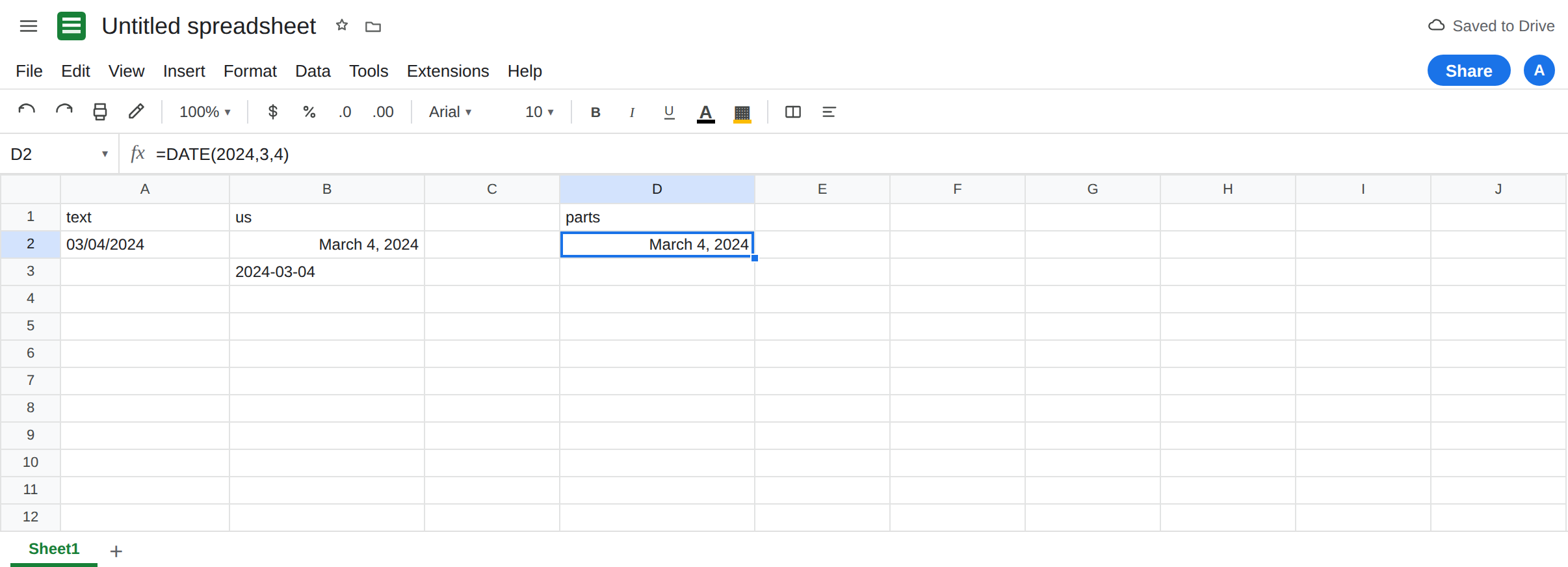Print the spreadsheet using printer icon
The image size is (1568, 567).
coord(100,112)
